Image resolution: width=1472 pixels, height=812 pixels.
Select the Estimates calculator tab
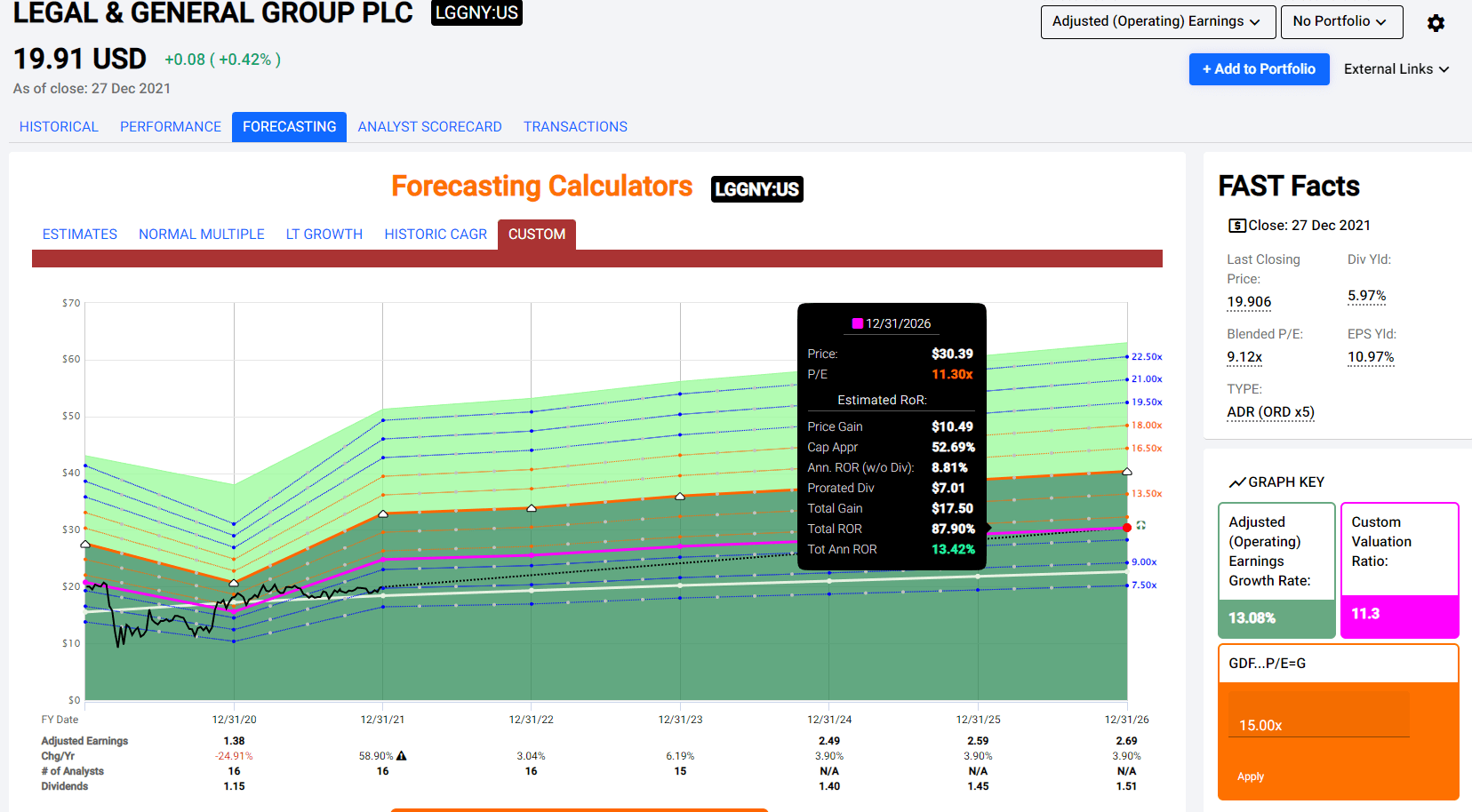pyautogui.click(x=80, y=235)
